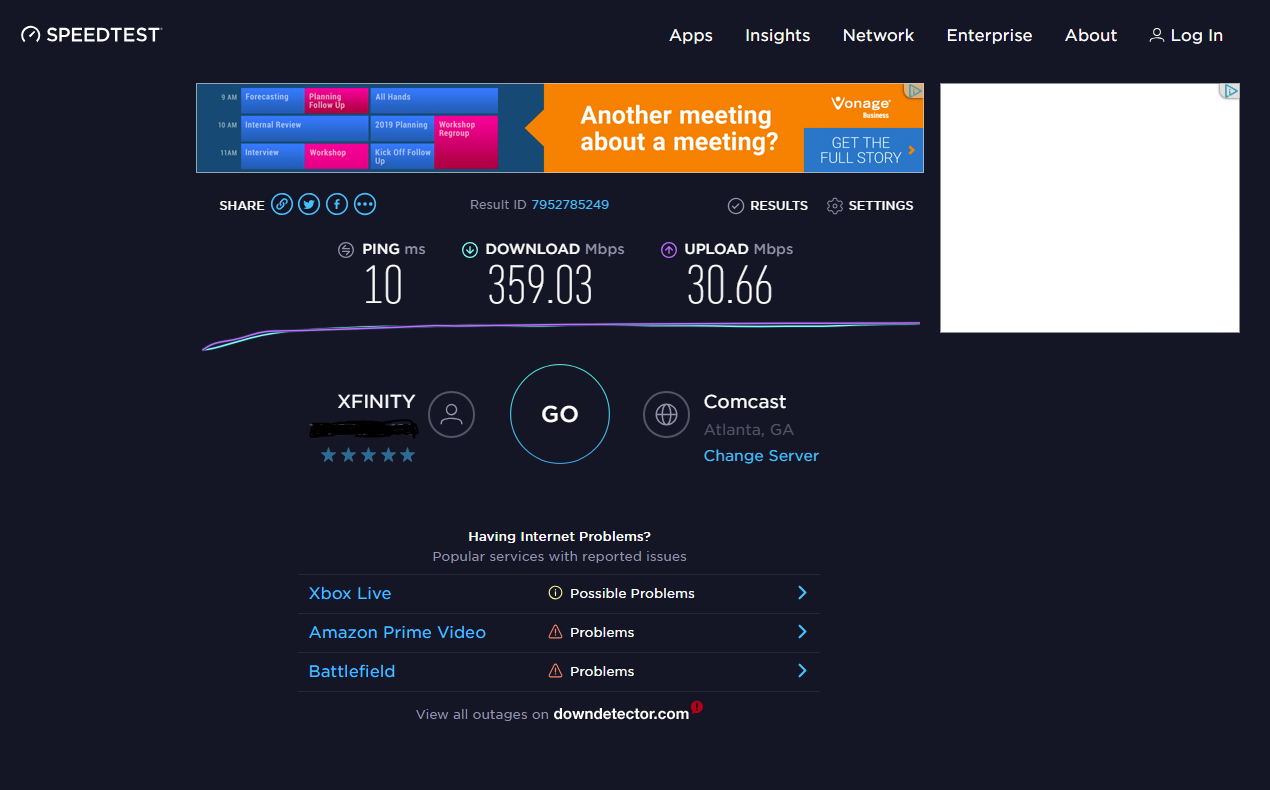1270x790 pixels.
Task: Click the download value 359.03
Action: click(x=540, y=286)
